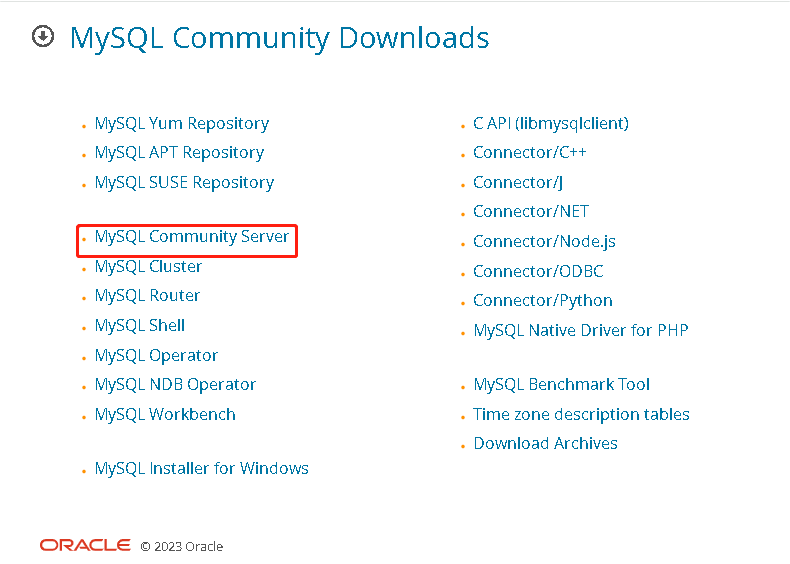The image size is (790, 564).
Task: Open MySQL Workbench downloads
Action: [x=165, y=415]
